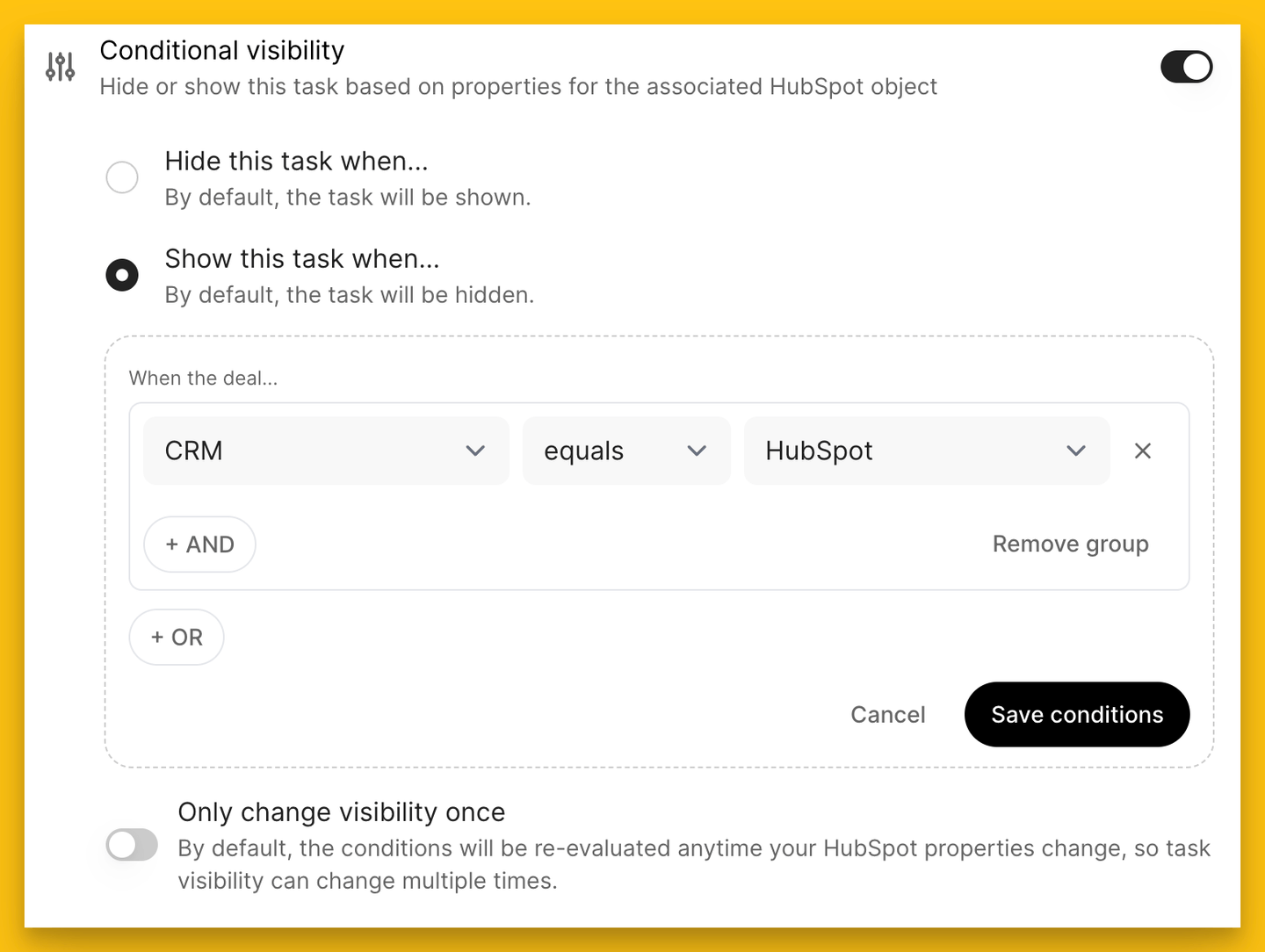The image size is (1265, 952).
Task: Open the equals operator dropdown
Action: point(626,451)
